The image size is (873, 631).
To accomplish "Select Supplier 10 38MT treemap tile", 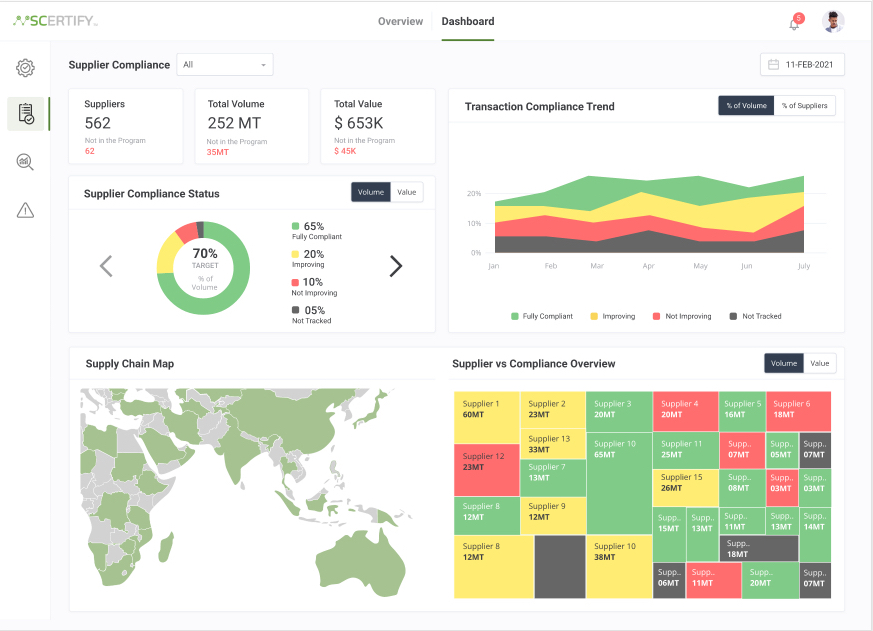I will pos(619,567).
